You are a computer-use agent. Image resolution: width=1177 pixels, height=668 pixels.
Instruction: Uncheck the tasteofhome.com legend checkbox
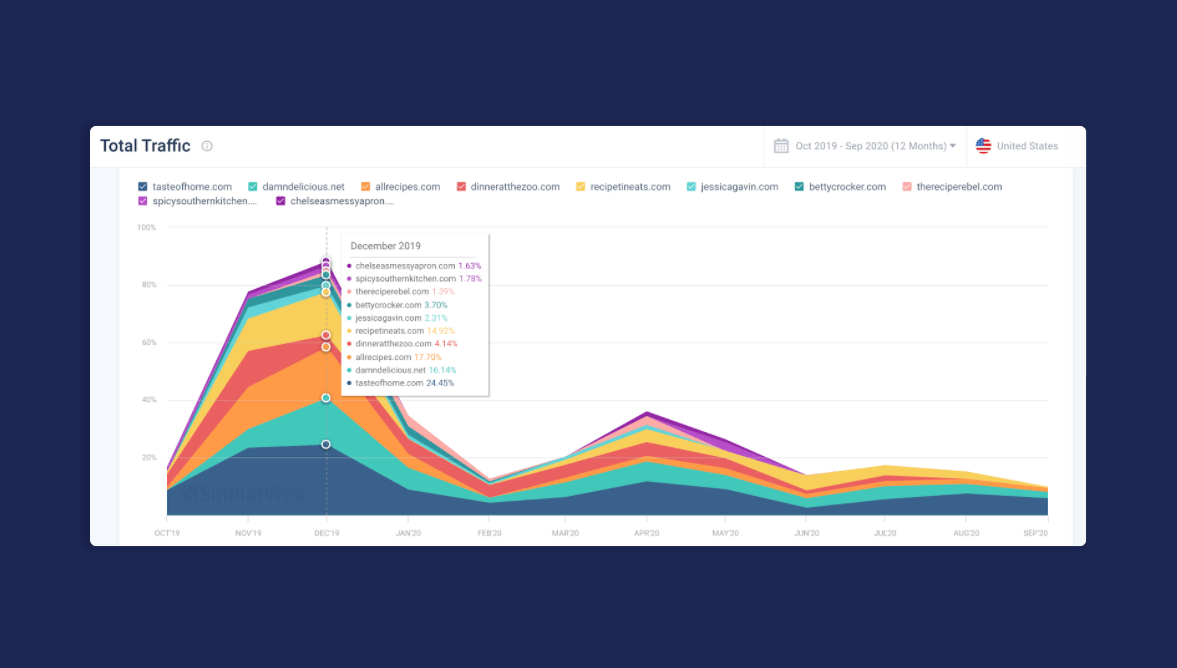142,186
